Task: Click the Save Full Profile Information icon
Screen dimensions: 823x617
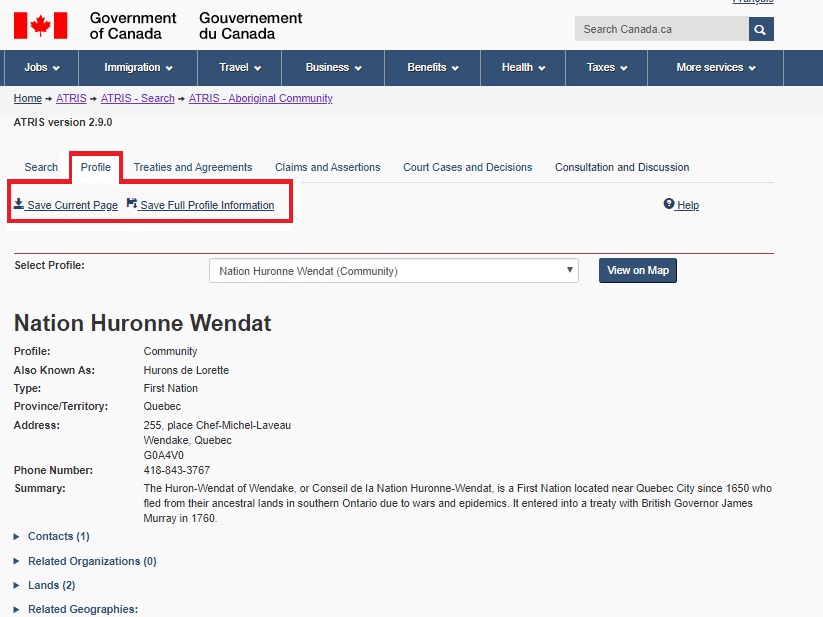Action: click(132, 204)
